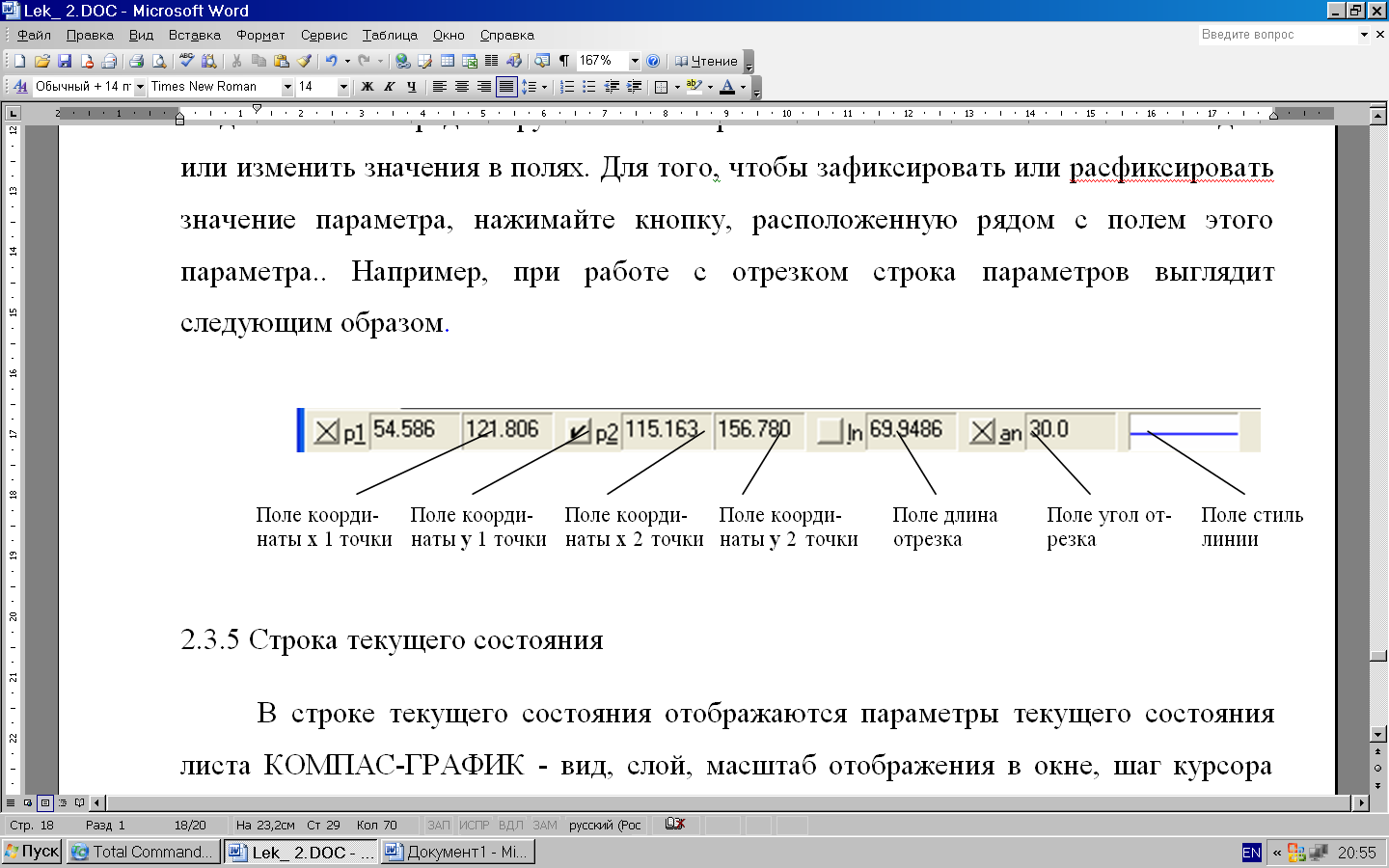Toggle justified alignment button
Screen dimensions: 1389x868
505,87
